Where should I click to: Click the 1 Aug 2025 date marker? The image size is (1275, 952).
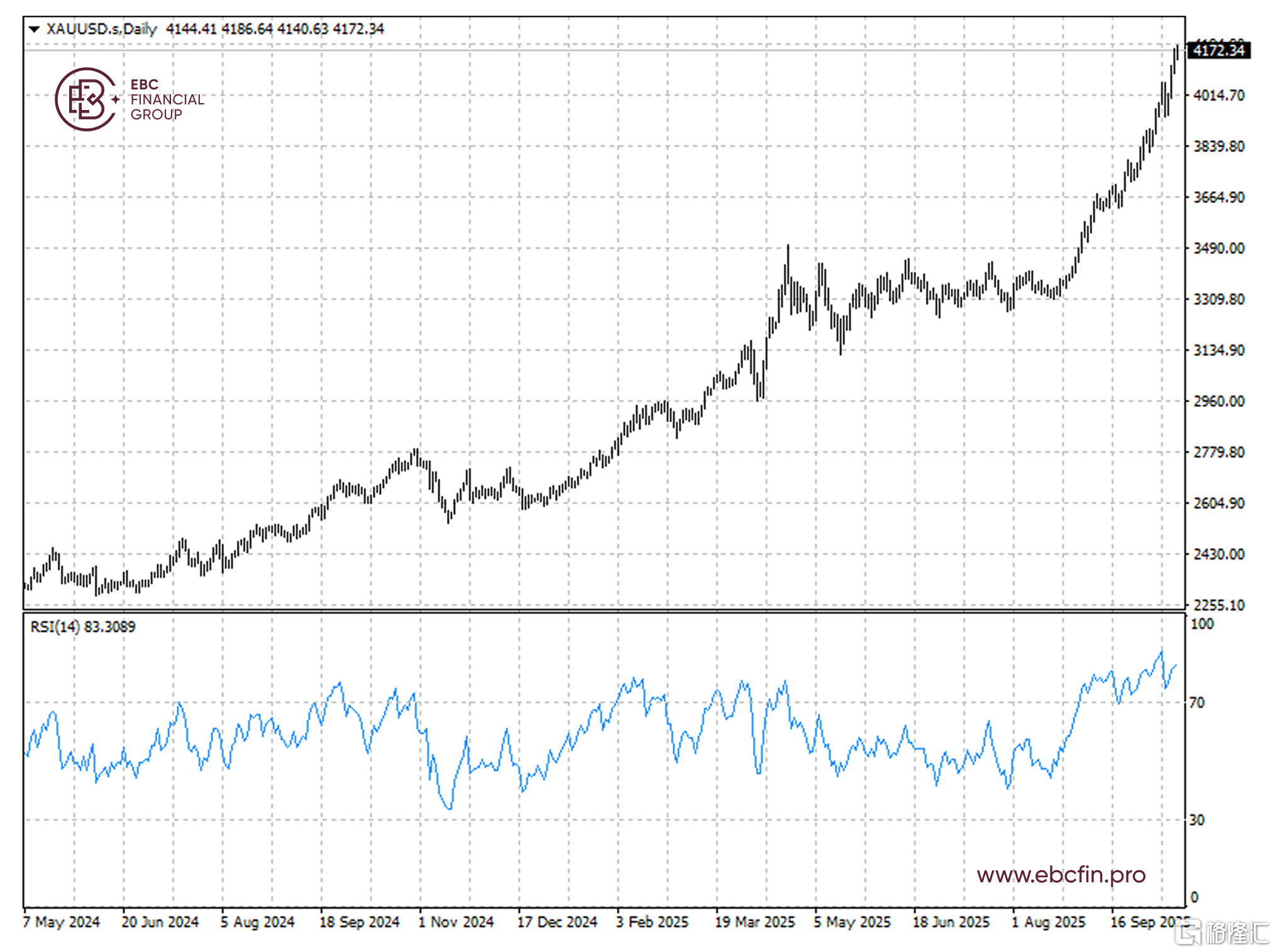1049,922
